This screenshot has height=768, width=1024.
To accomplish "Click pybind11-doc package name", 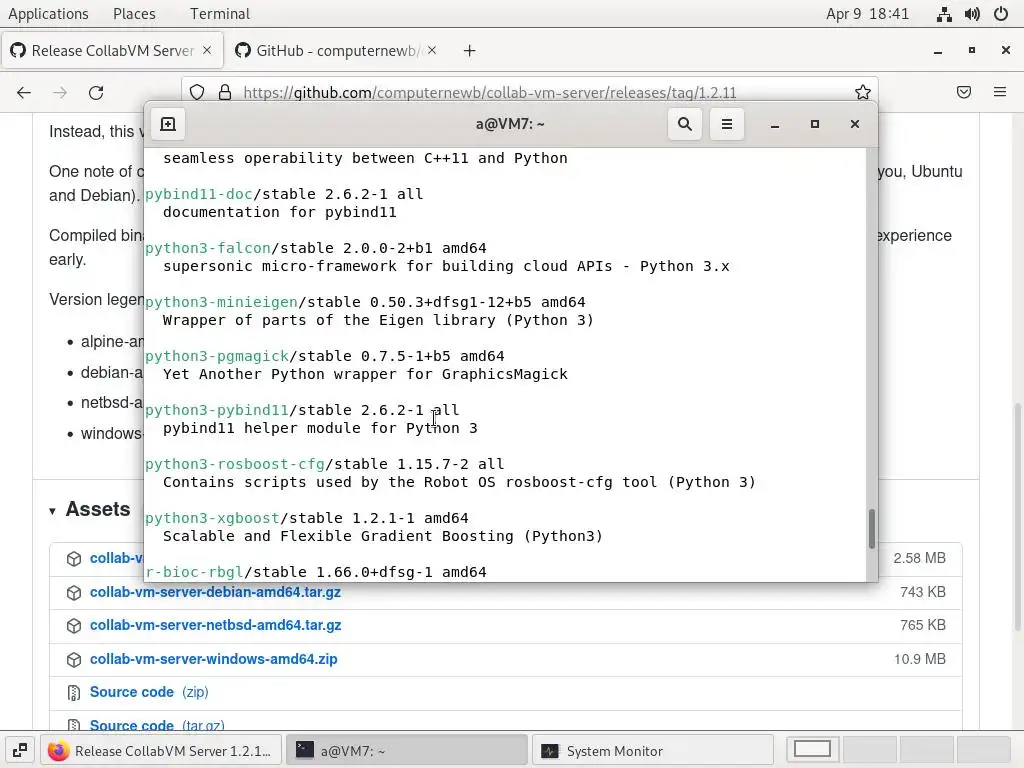I will 199,194.
